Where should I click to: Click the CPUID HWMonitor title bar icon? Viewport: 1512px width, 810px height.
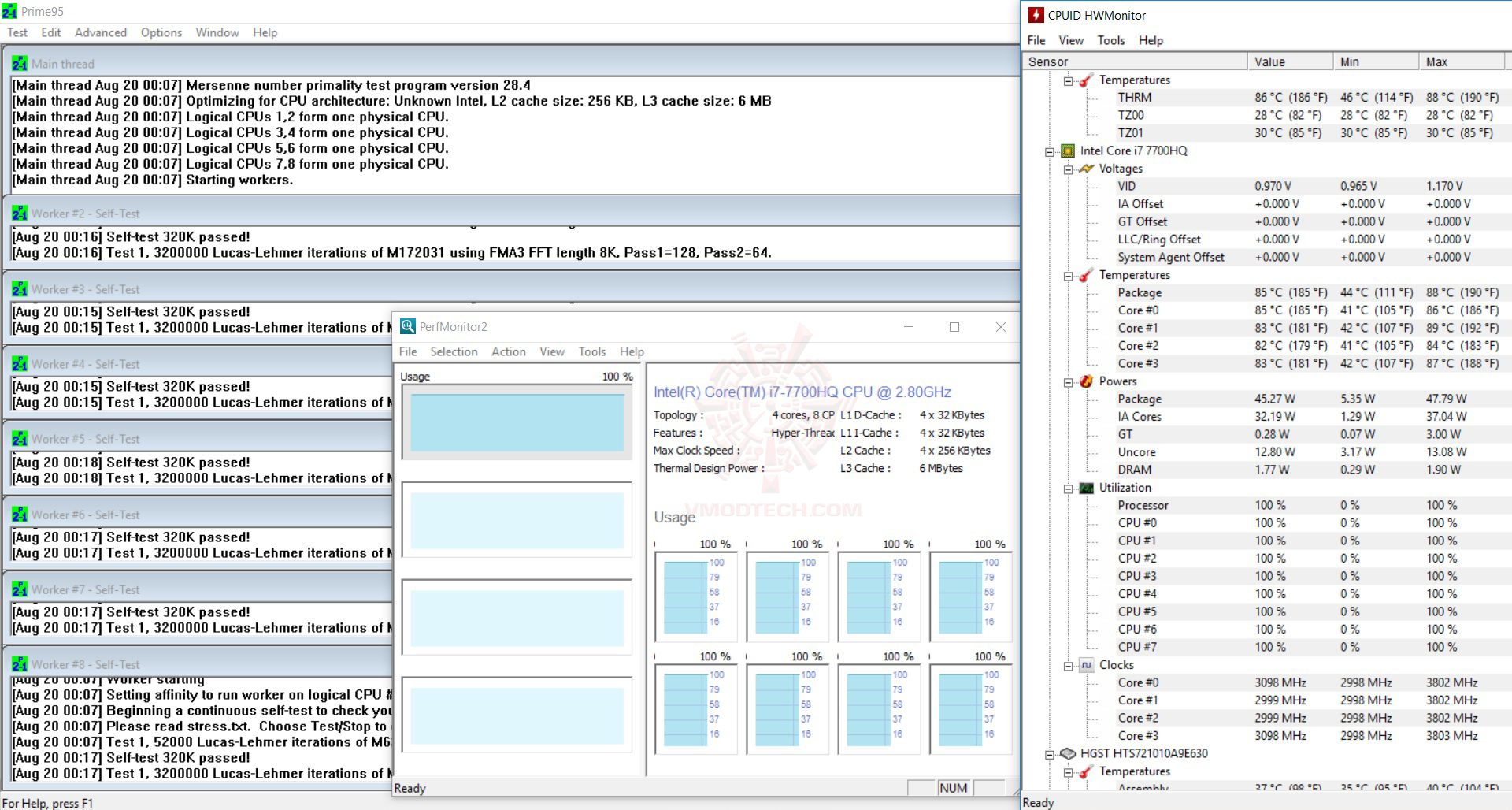click(1036, 15)
